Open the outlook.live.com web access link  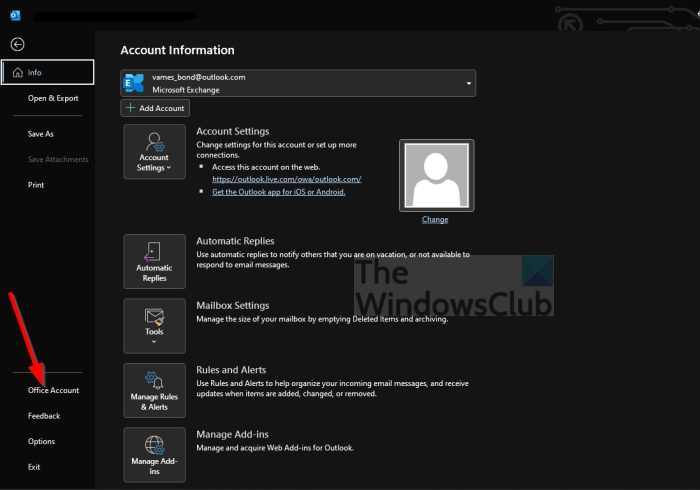[x=286, y=179]
